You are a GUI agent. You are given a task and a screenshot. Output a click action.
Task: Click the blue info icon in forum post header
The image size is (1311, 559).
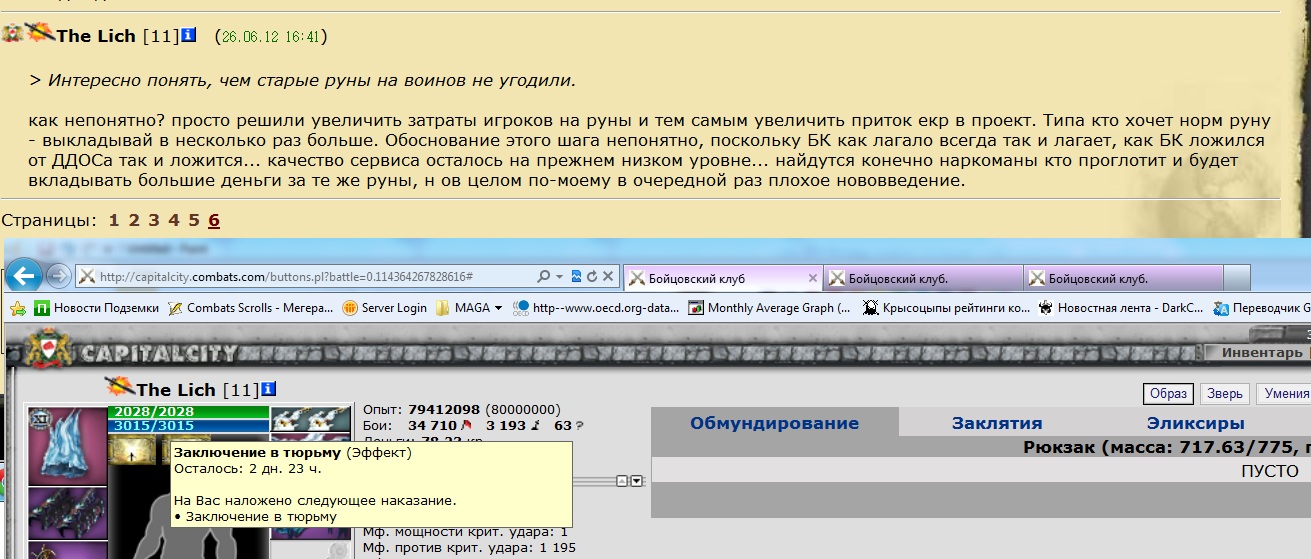(189, 35)
